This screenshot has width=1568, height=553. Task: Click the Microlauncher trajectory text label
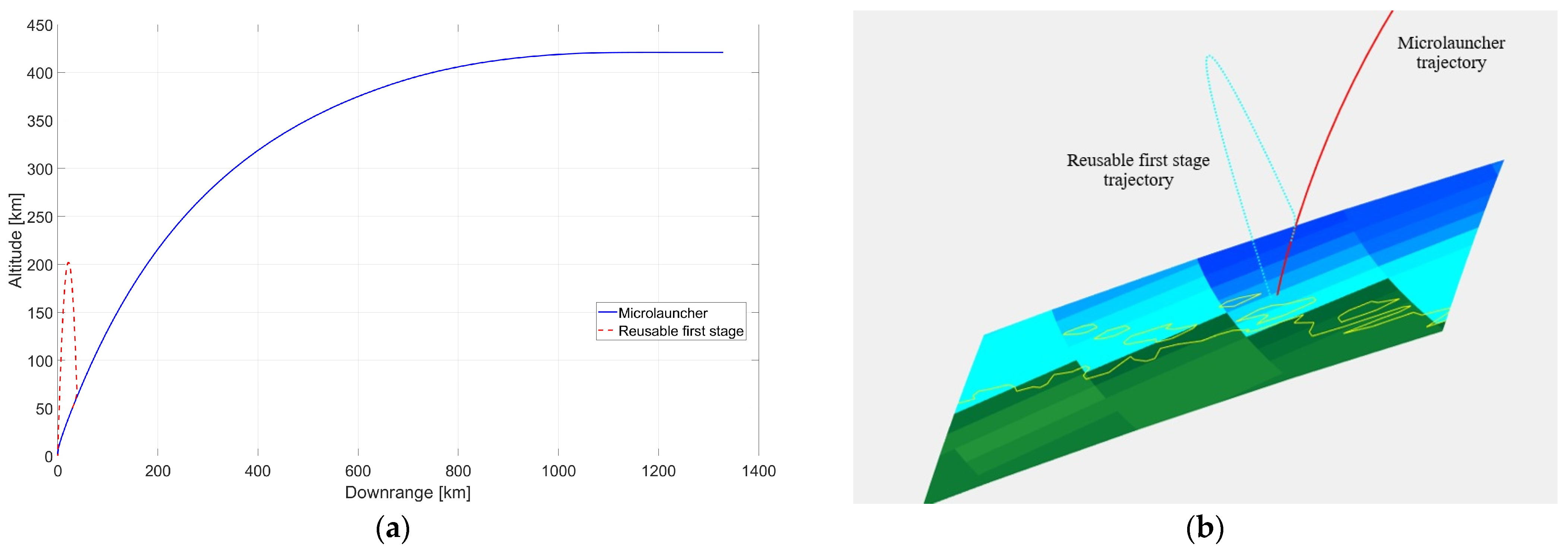(1451, 53)
